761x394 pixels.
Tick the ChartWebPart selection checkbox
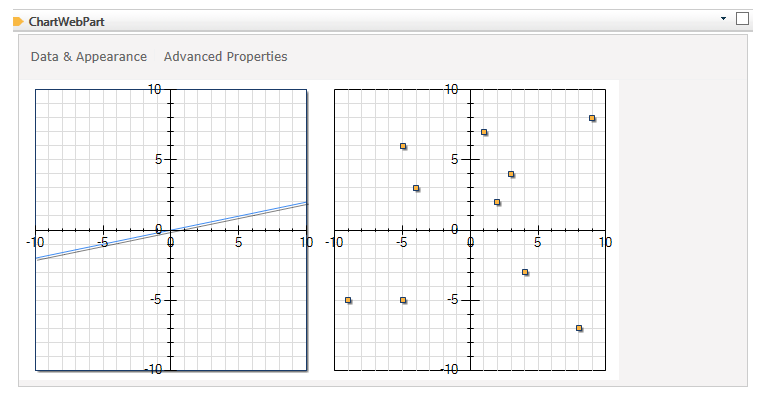tap(743, 18)
